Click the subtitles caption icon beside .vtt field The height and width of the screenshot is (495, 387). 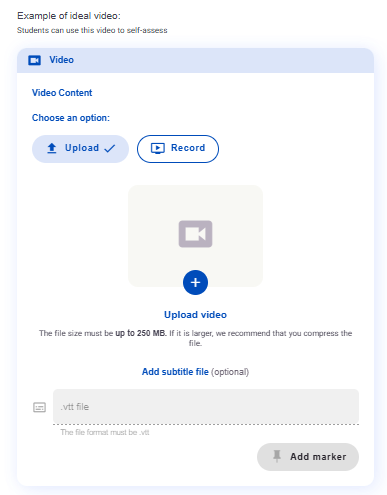click(39, 407)
